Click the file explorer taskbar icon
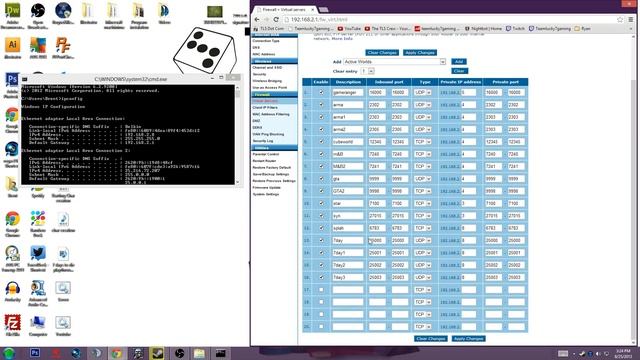Image resolution: width=640 pixels, height=360 pixels. pos(199,353)
